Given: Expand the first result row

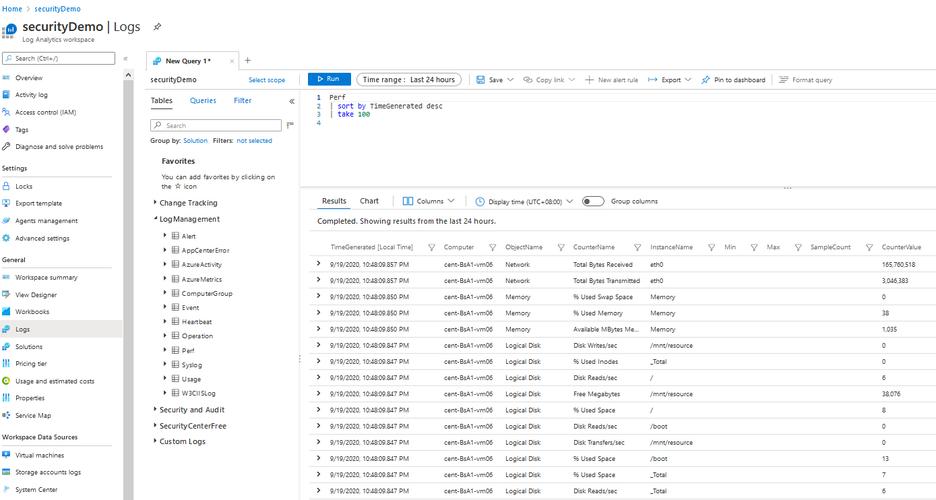Looking at the screenshot, I should tap(319, 264).
